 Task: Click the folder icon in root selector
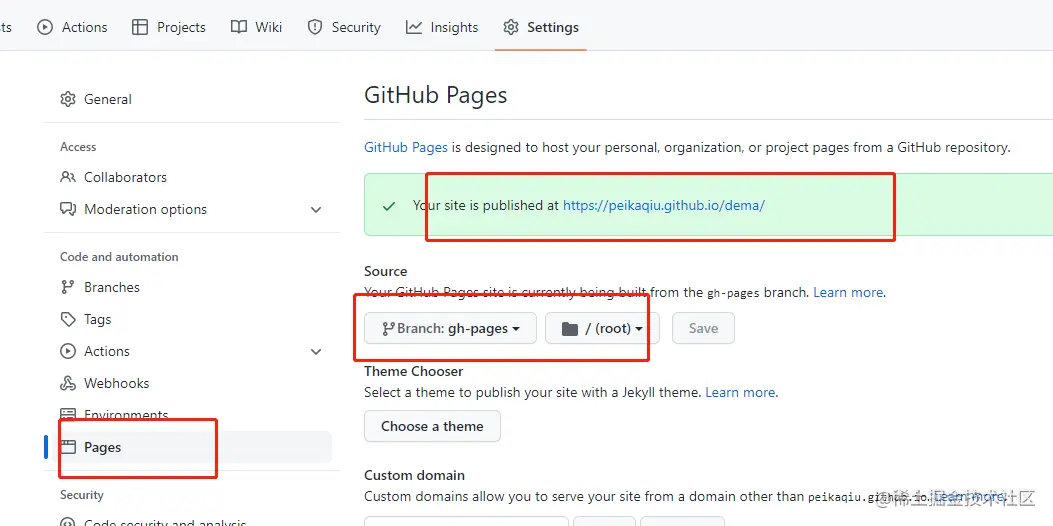click(x=569, y=328)
